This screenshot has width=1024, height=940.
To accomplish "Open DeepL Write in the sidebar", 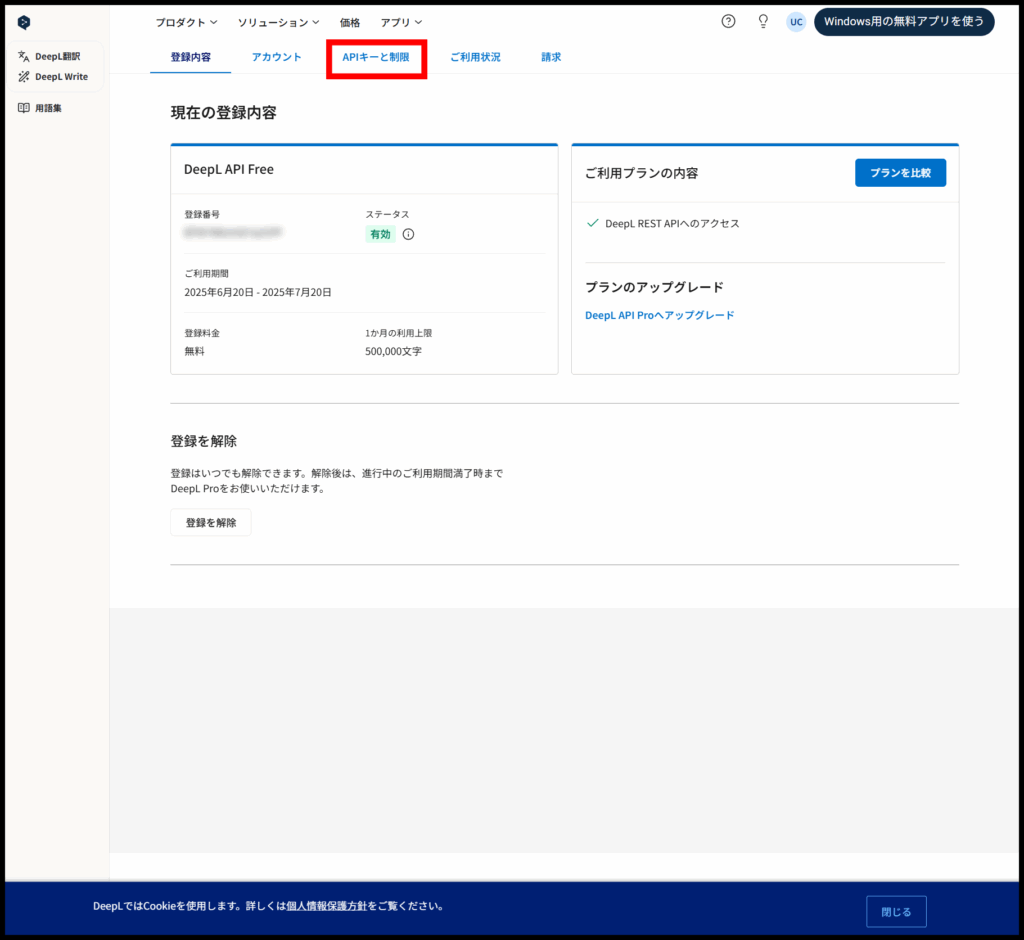I will tap(53, 76).
